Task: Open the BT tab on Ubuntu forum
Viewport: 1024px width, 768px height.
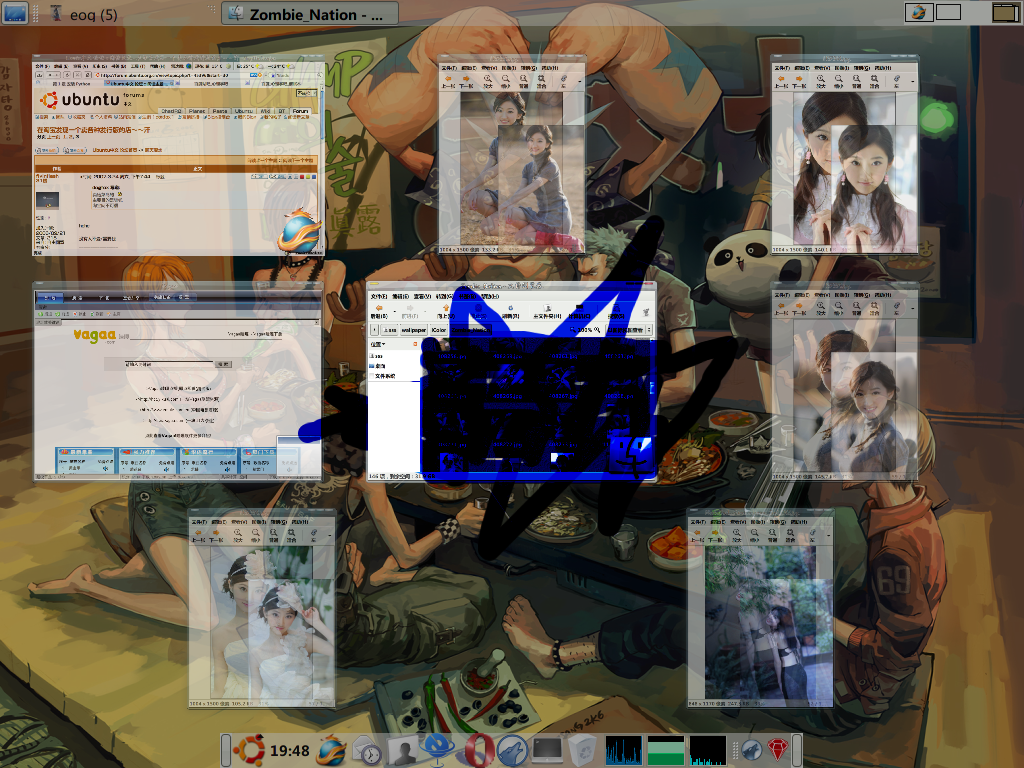Action: tap(282, 112)
